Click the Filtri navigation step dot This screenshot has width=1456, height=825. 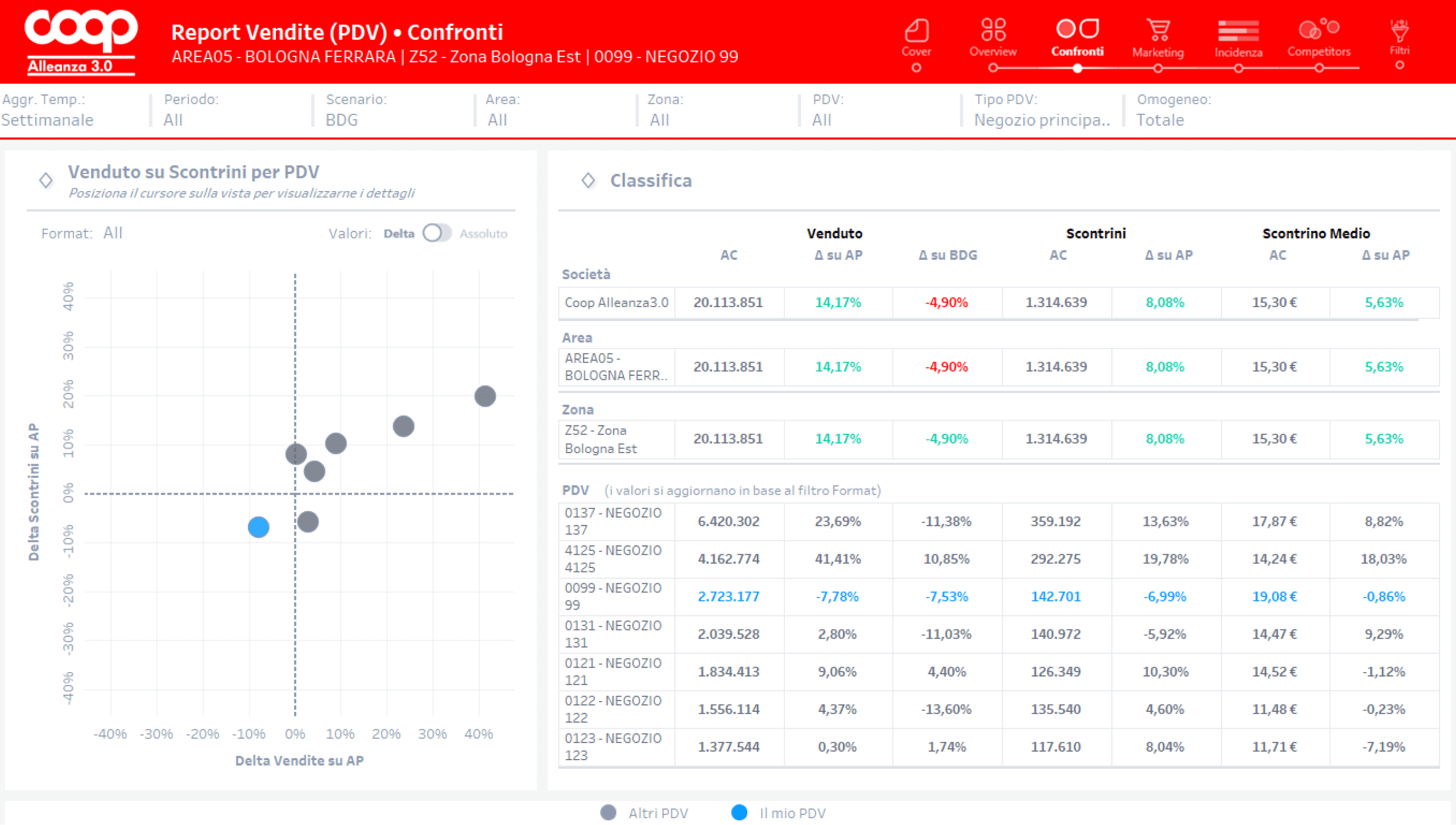[x=1400, y=65]
